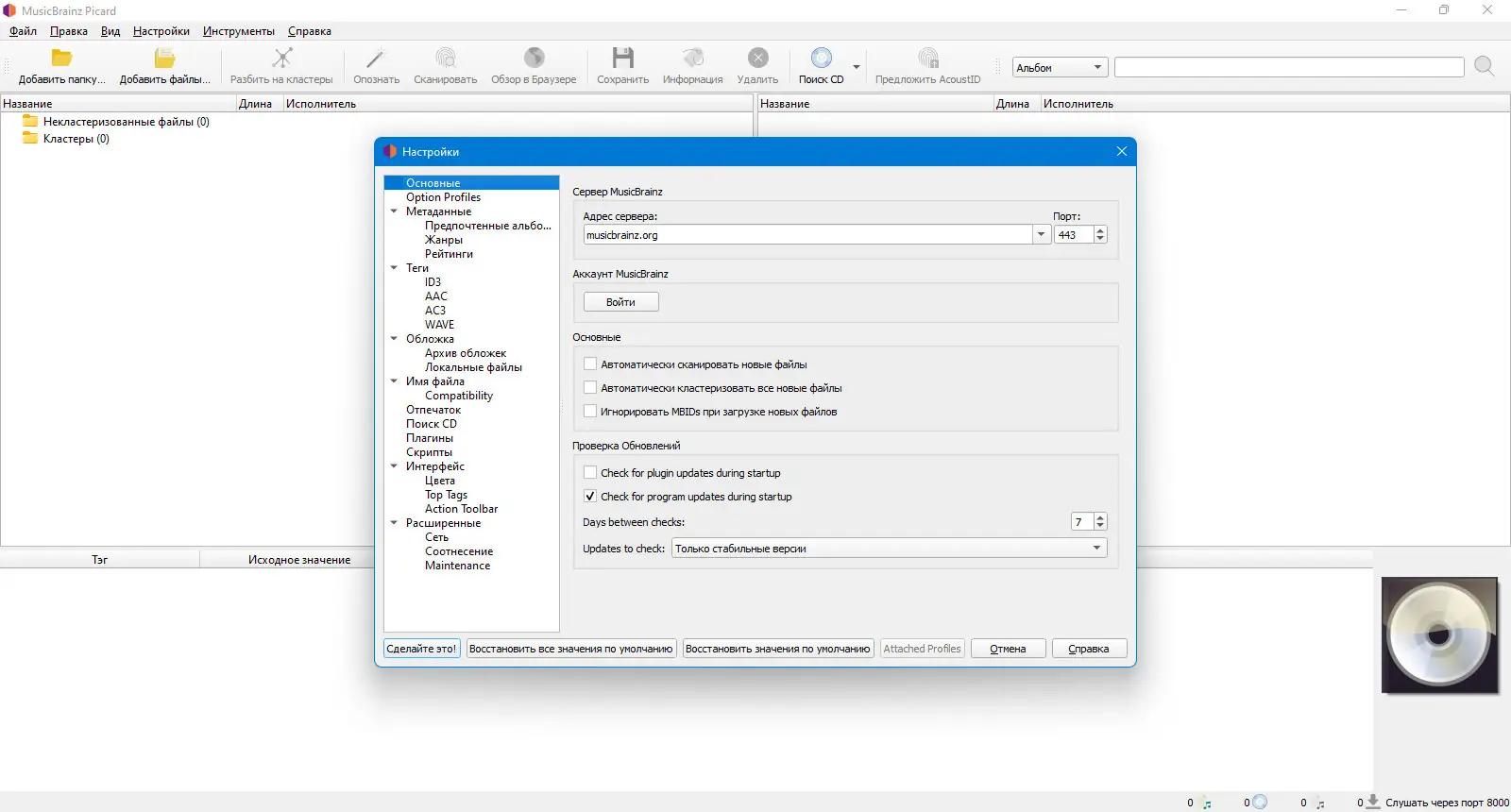Click Восстановить значения по умолчанию button
The width and height of the screenshot is (1511, 812).
(x=778, y=649)
